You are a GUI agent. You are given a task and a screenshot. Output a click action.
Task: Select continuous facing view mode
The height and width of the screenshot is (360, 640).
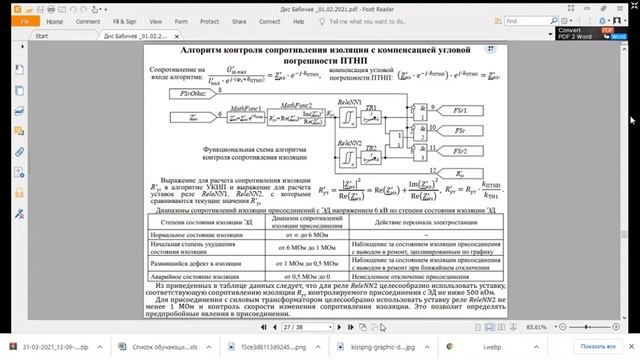513,327
